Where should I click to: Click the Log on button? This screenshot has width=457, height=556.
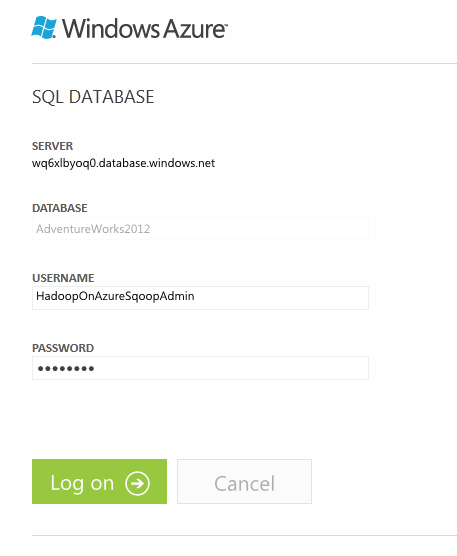click(99, 482)
